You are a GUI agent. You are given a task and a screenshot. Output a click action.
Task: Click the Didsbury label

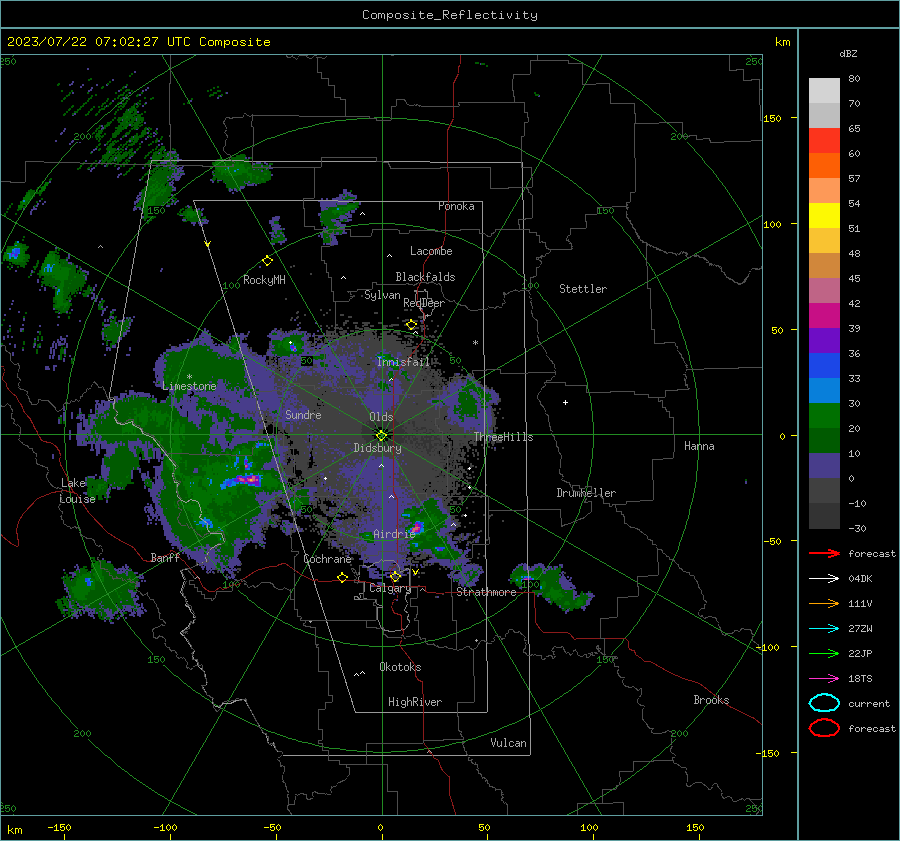click(377, 448)
